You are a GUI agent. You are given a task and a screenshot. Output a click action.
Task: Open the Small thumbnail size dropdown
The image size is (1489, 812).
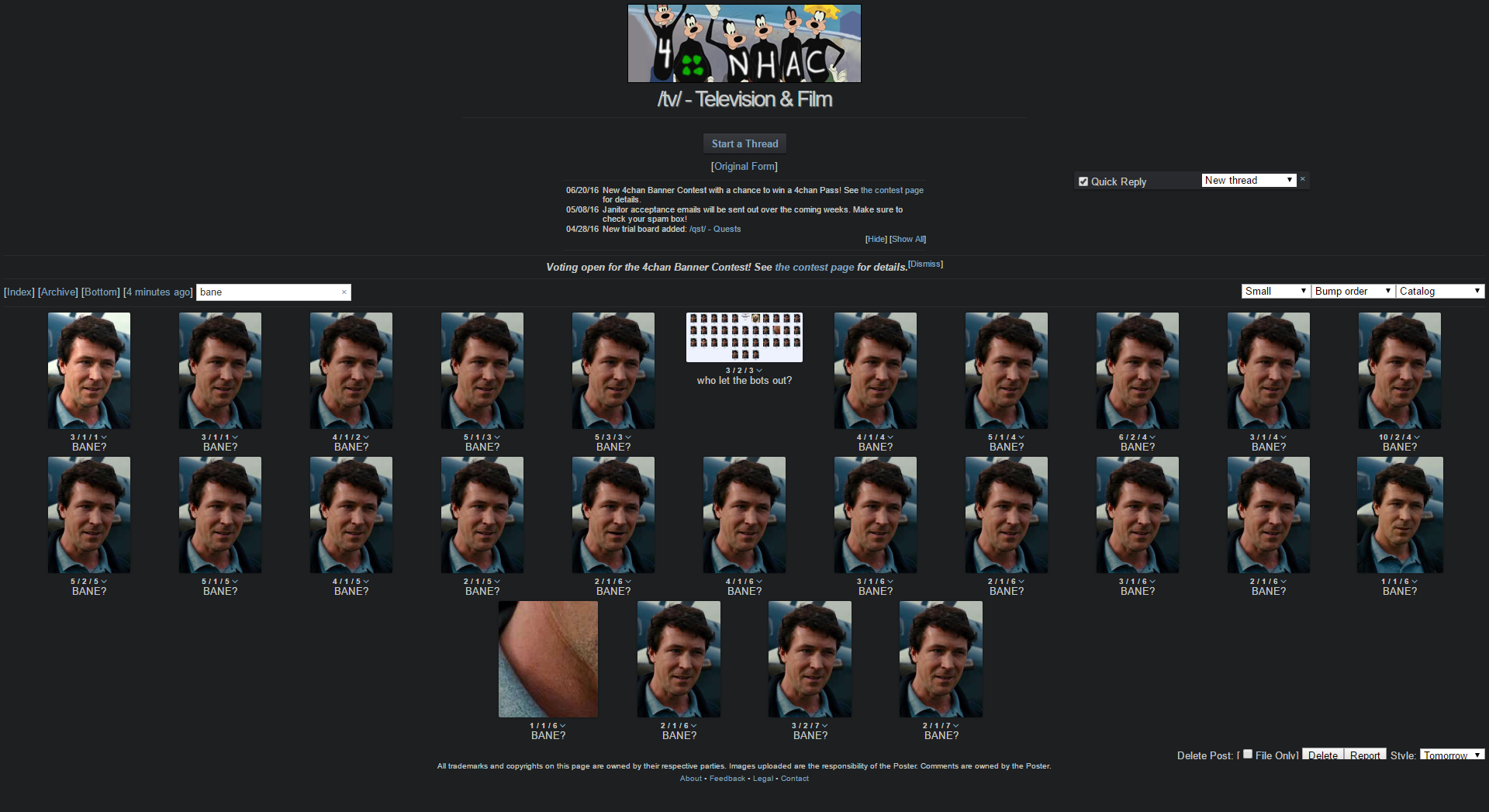pos(1276,291)
